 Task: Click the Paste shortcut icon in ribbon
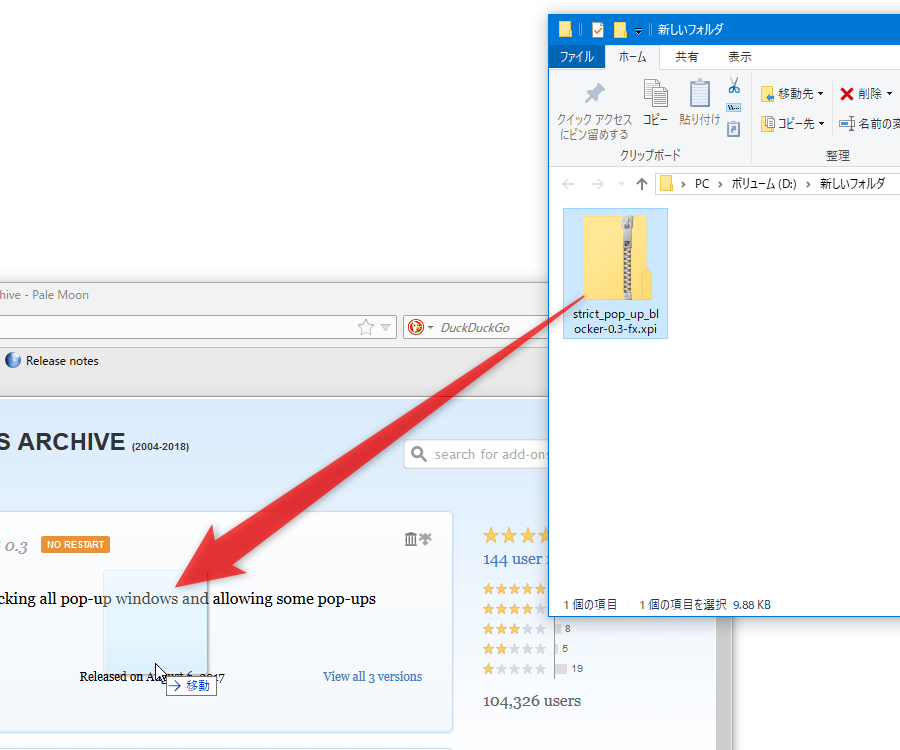click(x=734, y=129)
